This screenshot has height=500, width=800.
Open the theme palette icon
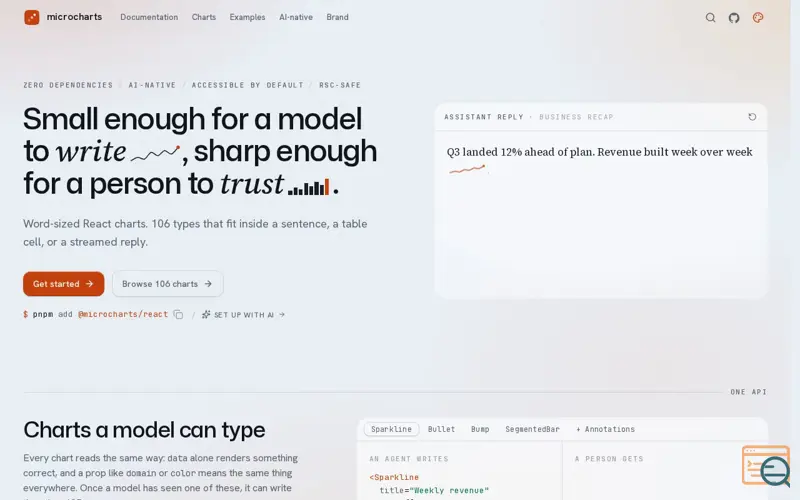[x=758, y=18]
